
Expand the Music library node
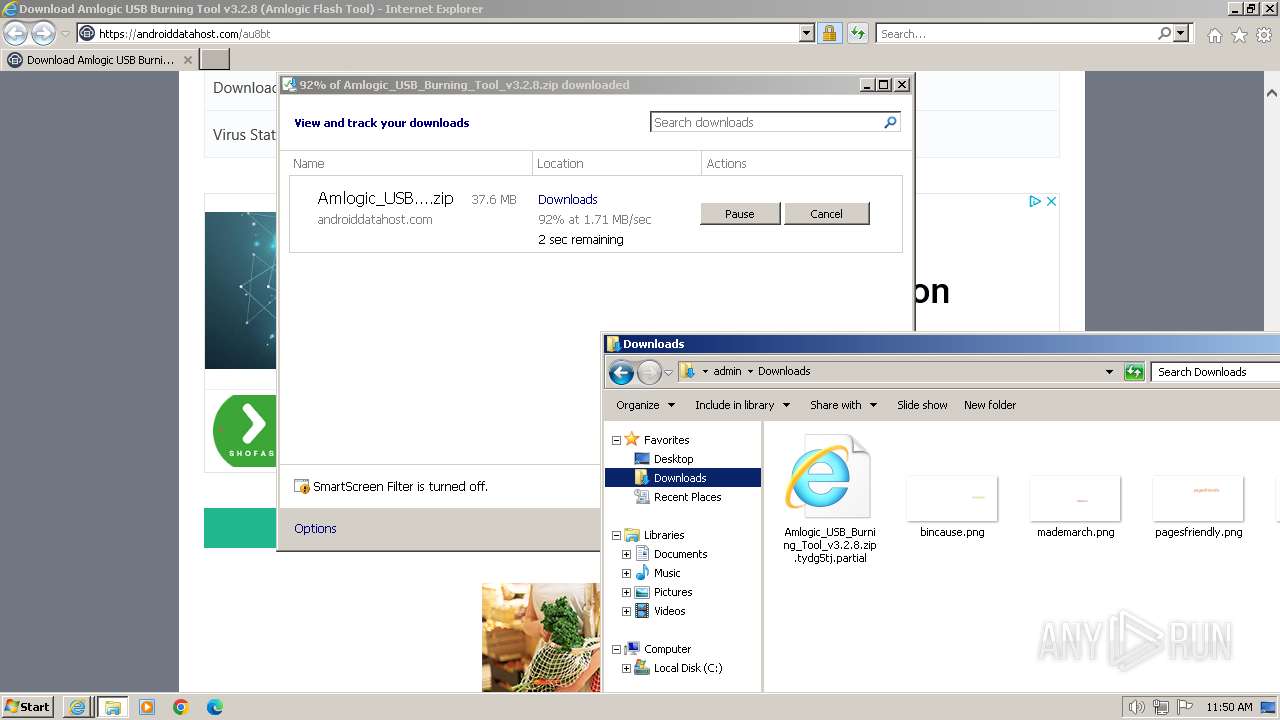coord(626,573)
